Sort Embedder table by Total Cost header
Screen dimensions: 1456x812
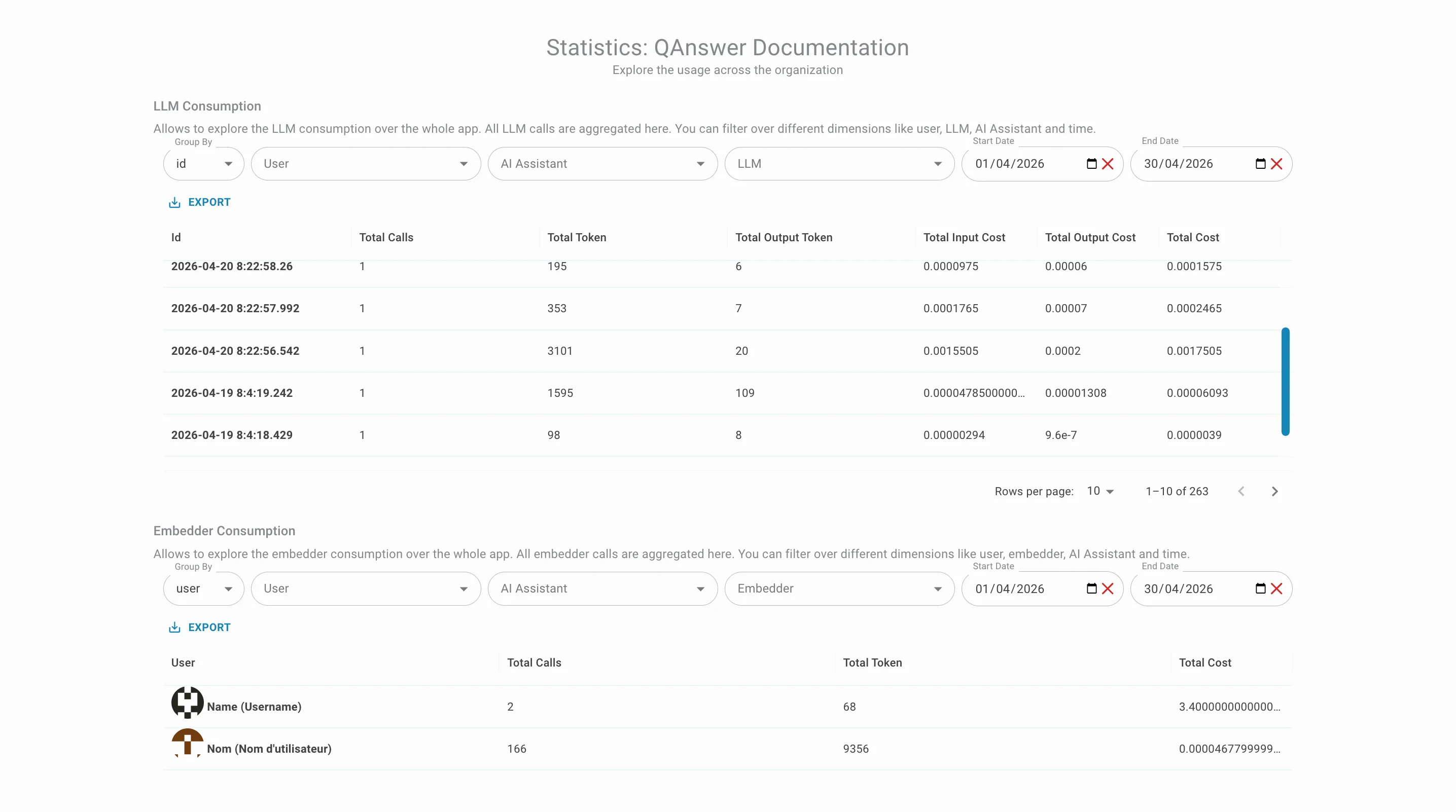[x=1204, y=663]
